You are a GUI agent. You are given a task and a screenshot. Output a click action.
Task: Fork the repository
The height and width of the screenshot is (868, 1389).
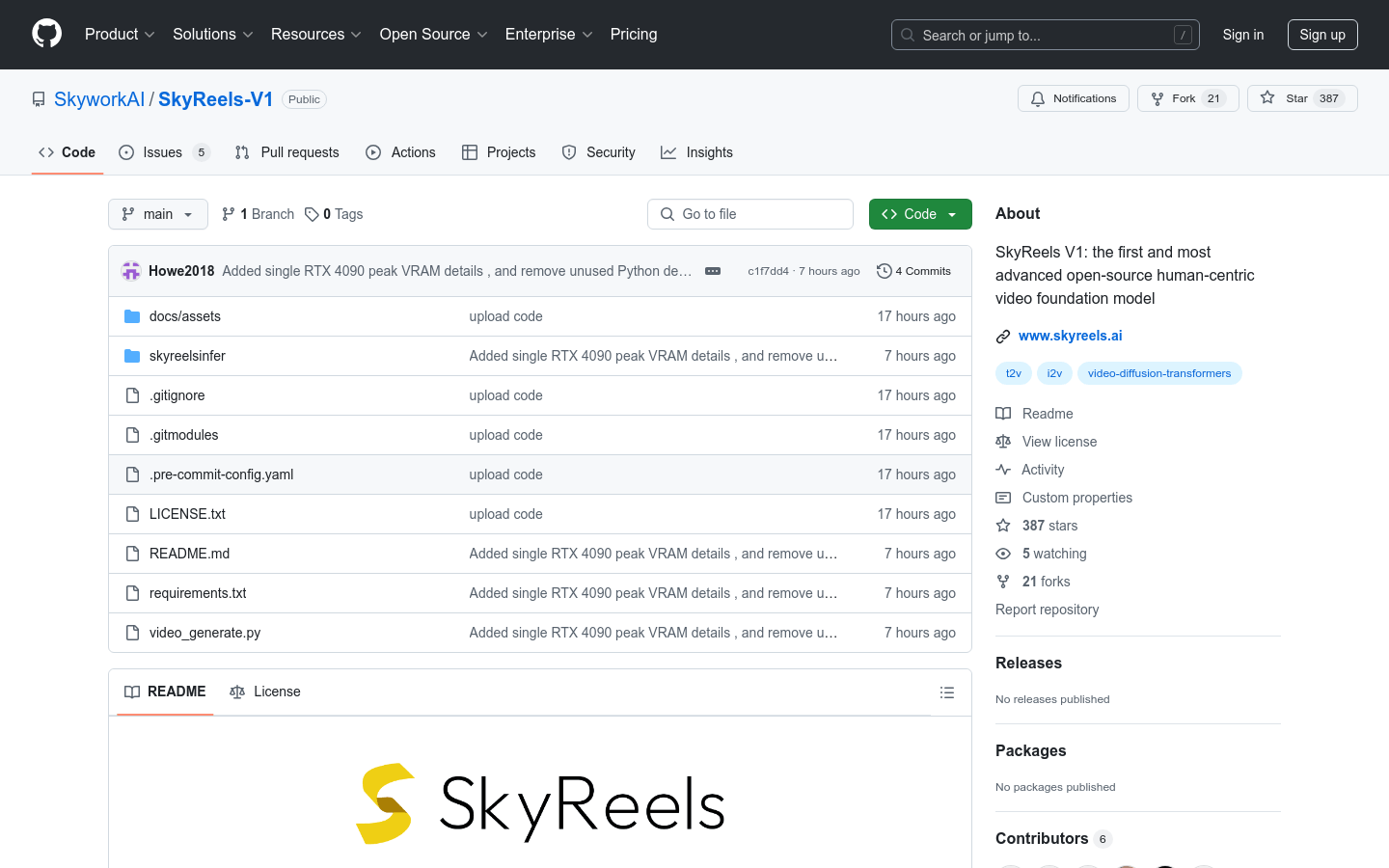1188,98
